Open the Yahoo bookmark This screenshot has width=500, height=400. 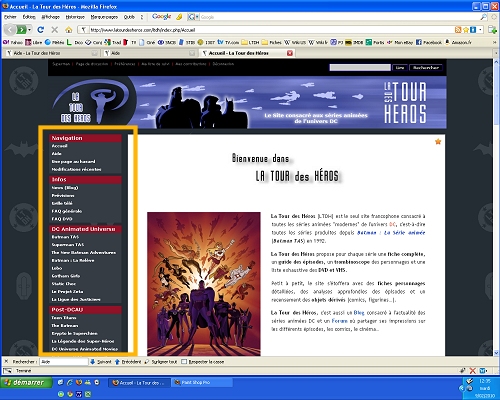pyautogui.click(x=12, y=42)
